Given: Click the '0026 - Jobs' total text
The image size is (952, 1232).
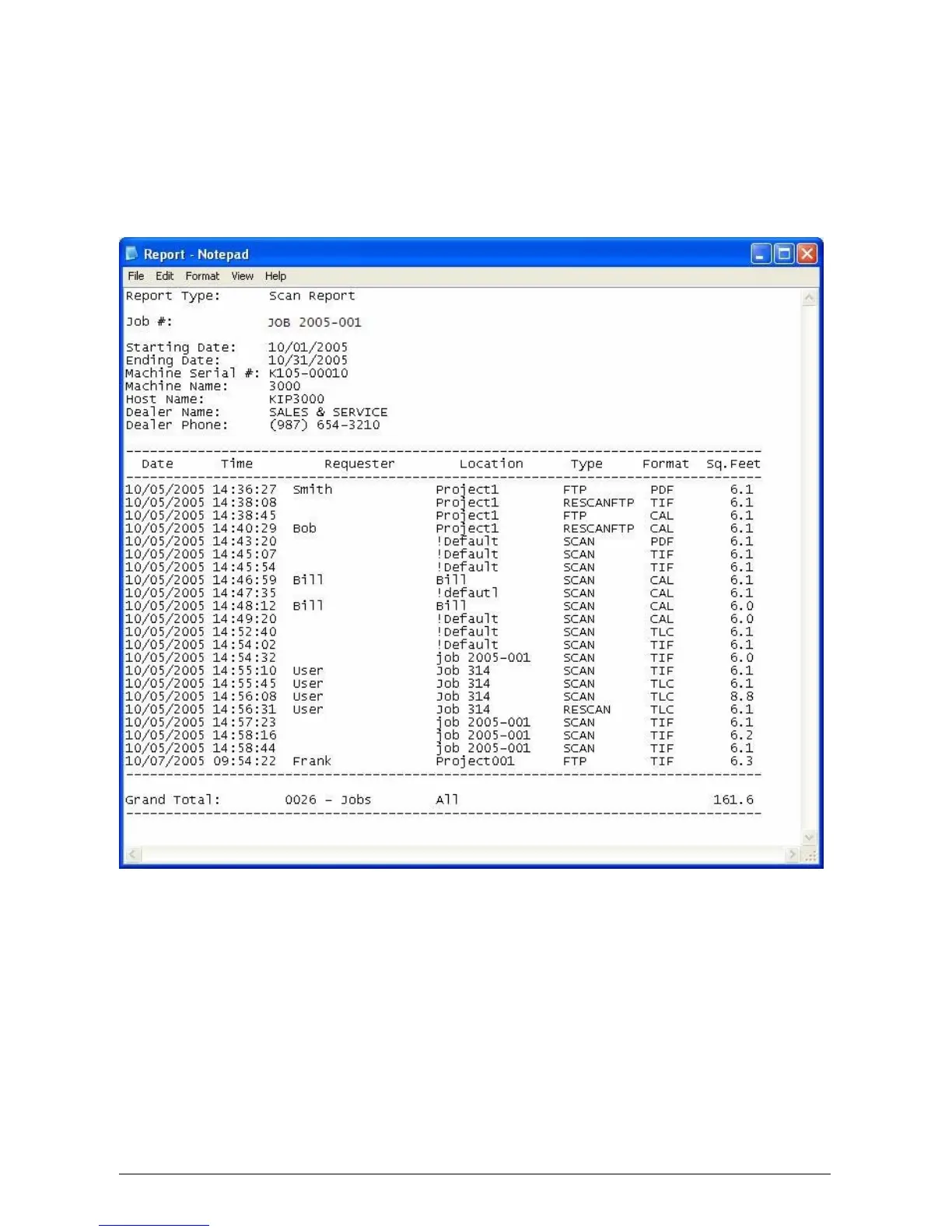Looking at the screenshot, I should pyautogui.click(x=328, y=800).
